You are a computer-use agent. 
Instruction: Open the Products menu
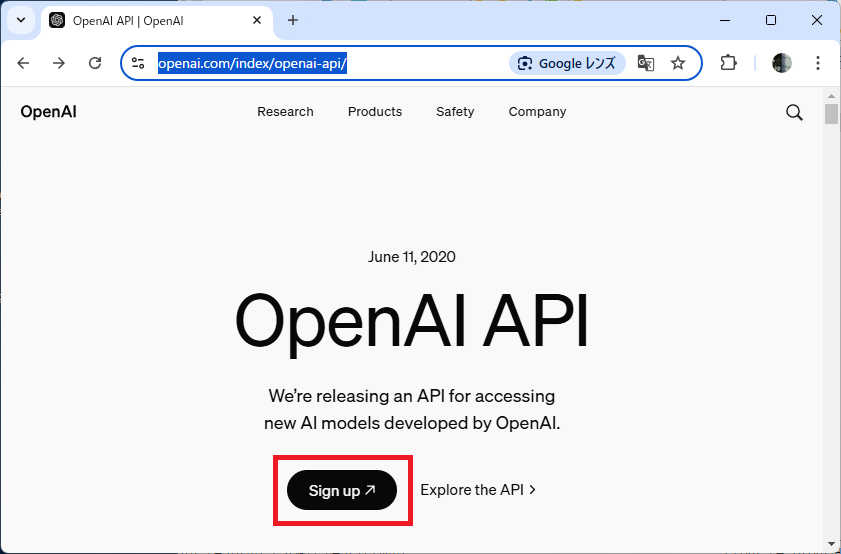pos(375,112)
